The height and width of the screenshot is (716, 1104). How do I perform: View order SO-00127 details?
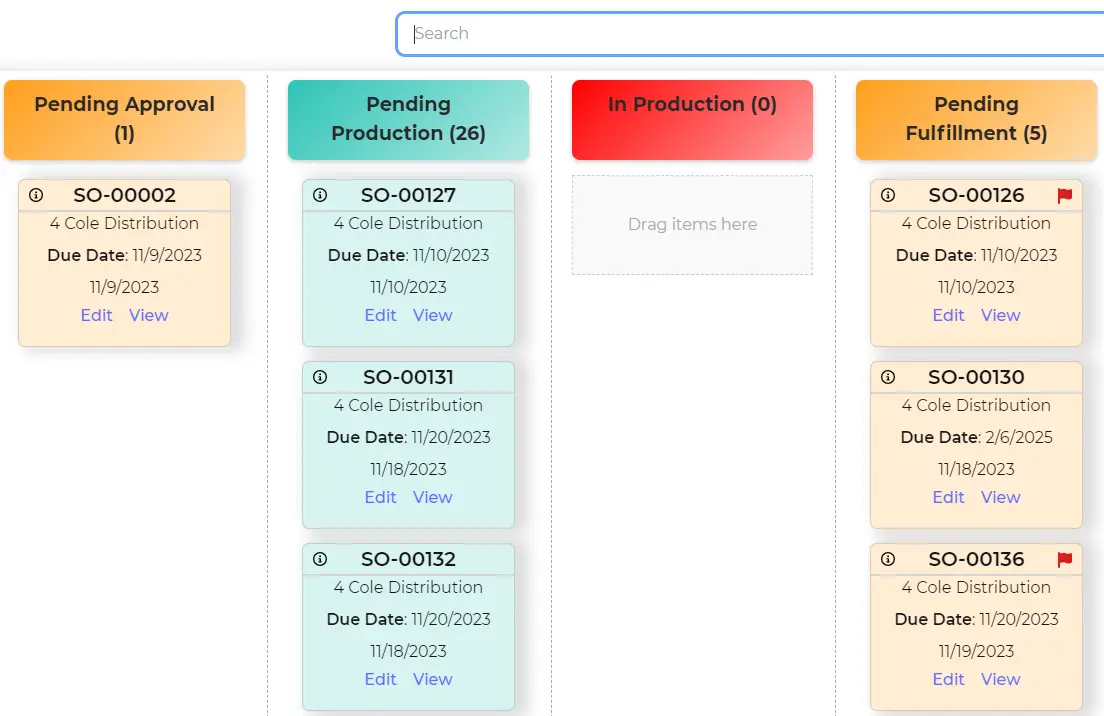pos(432,315)
